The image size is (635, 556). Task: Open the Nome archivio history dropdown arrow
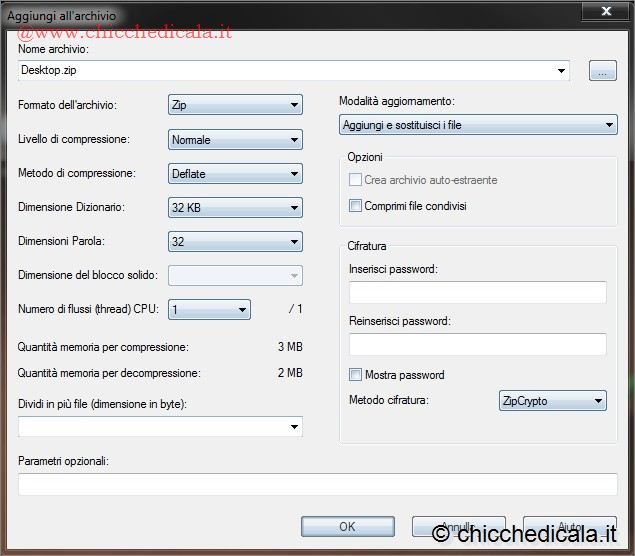pos(562,71)
